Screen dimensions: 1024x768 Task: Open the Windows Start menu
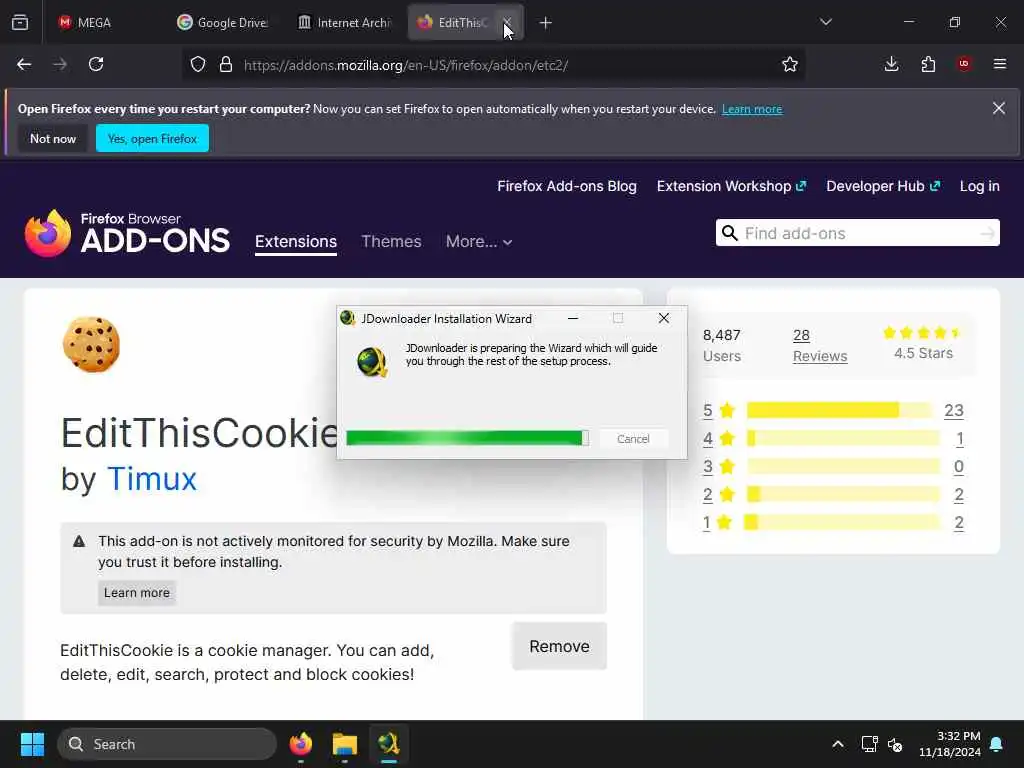32,744
